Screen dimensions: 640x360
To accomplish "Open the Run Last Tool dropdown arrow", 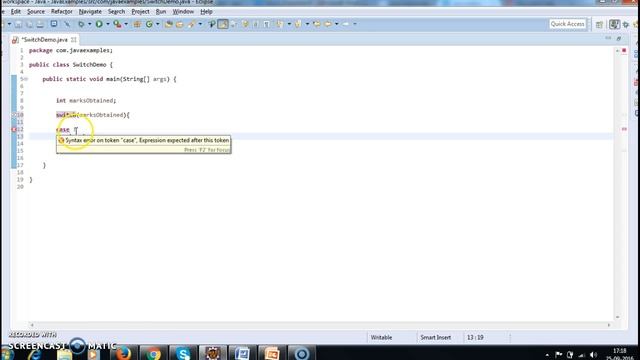I will pyautogui.click(x=126, y=24).
